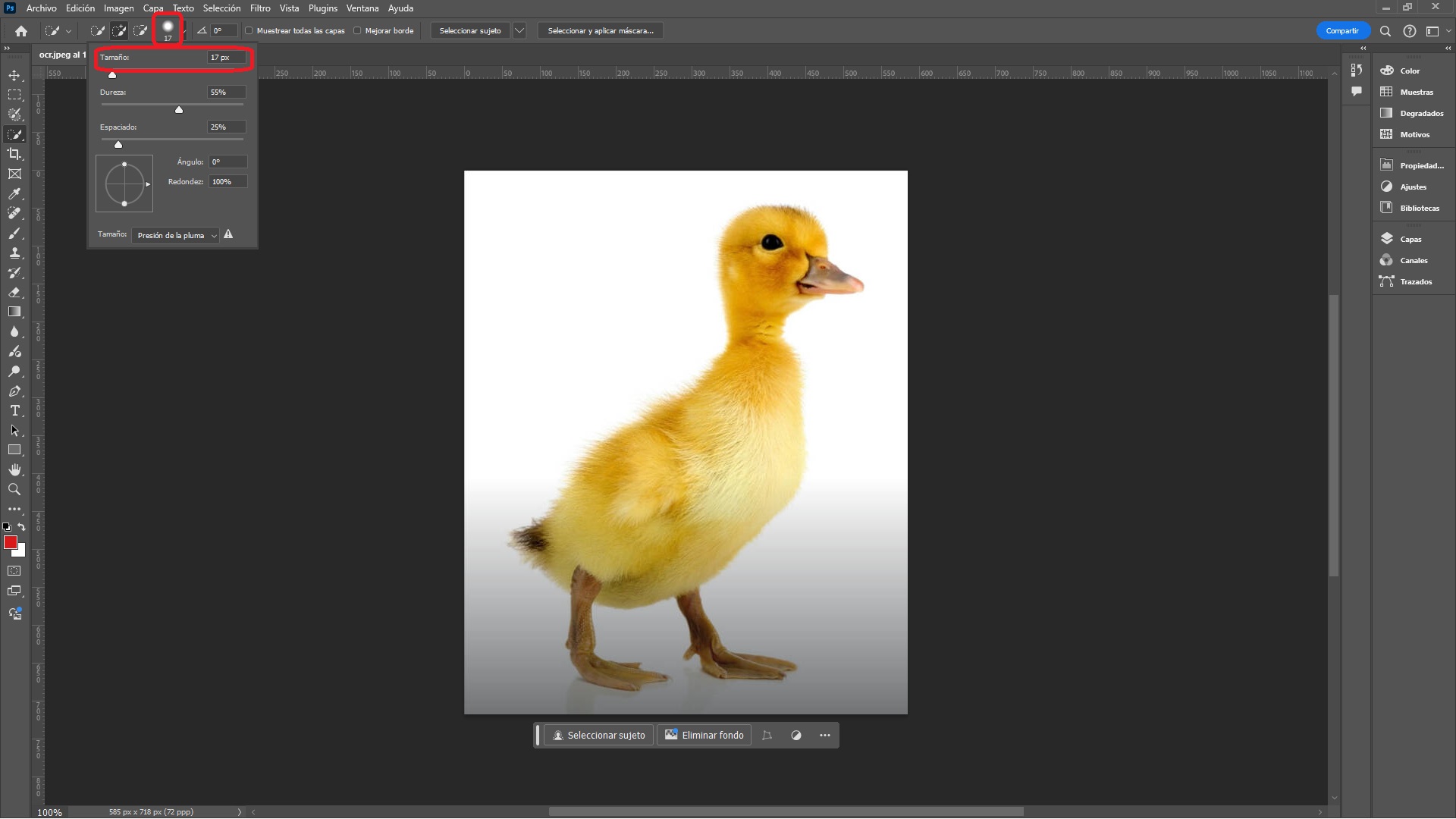Screen dimensions: 1456x819
Task: Expand the collapsed toolbar double arrows
Action: coord(7,48)
